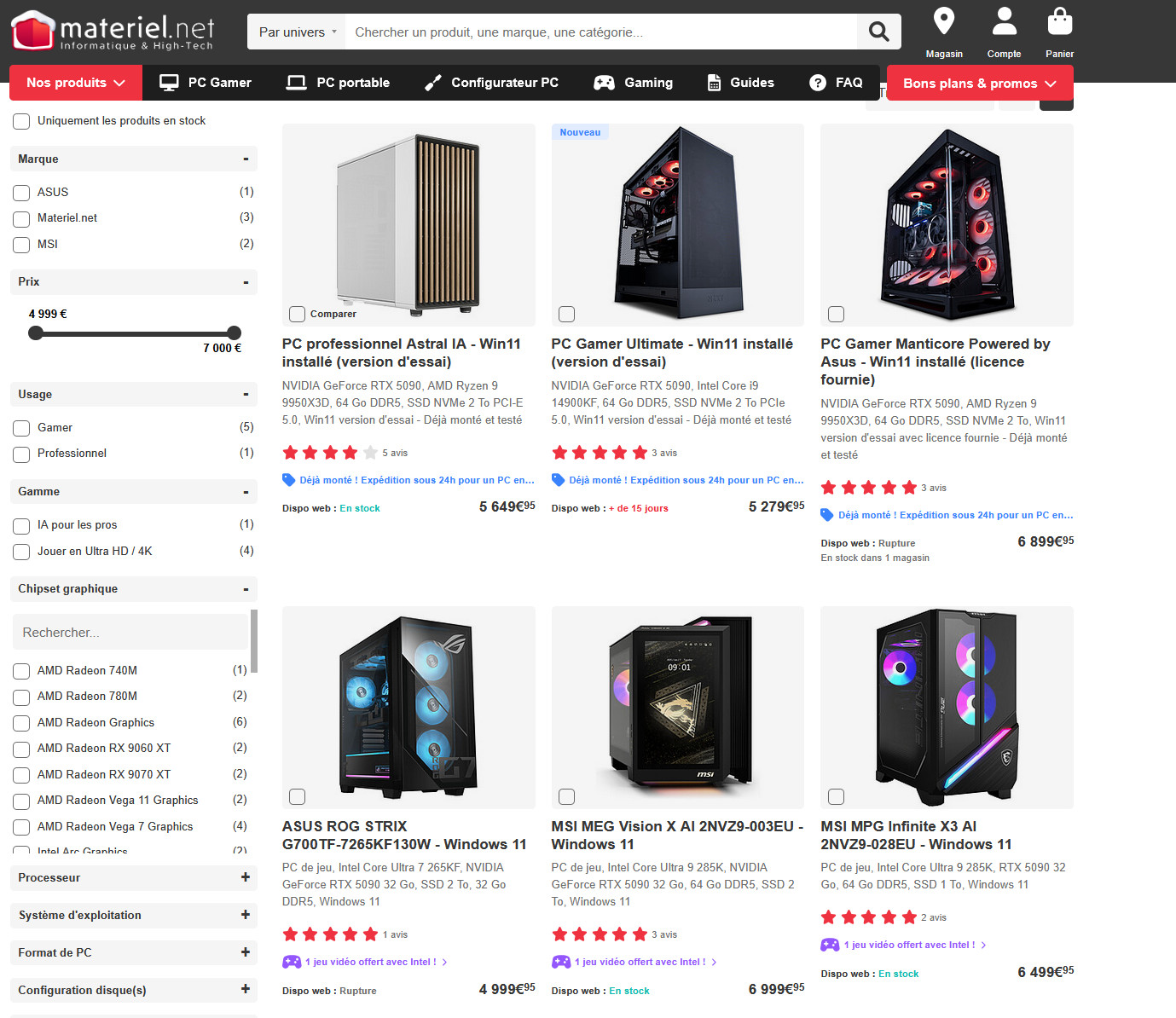Image resolution: width=1176 pixels, height=1018 pixels.
Task: Expand the Format de PC filter section
Action: click(246, 952)
